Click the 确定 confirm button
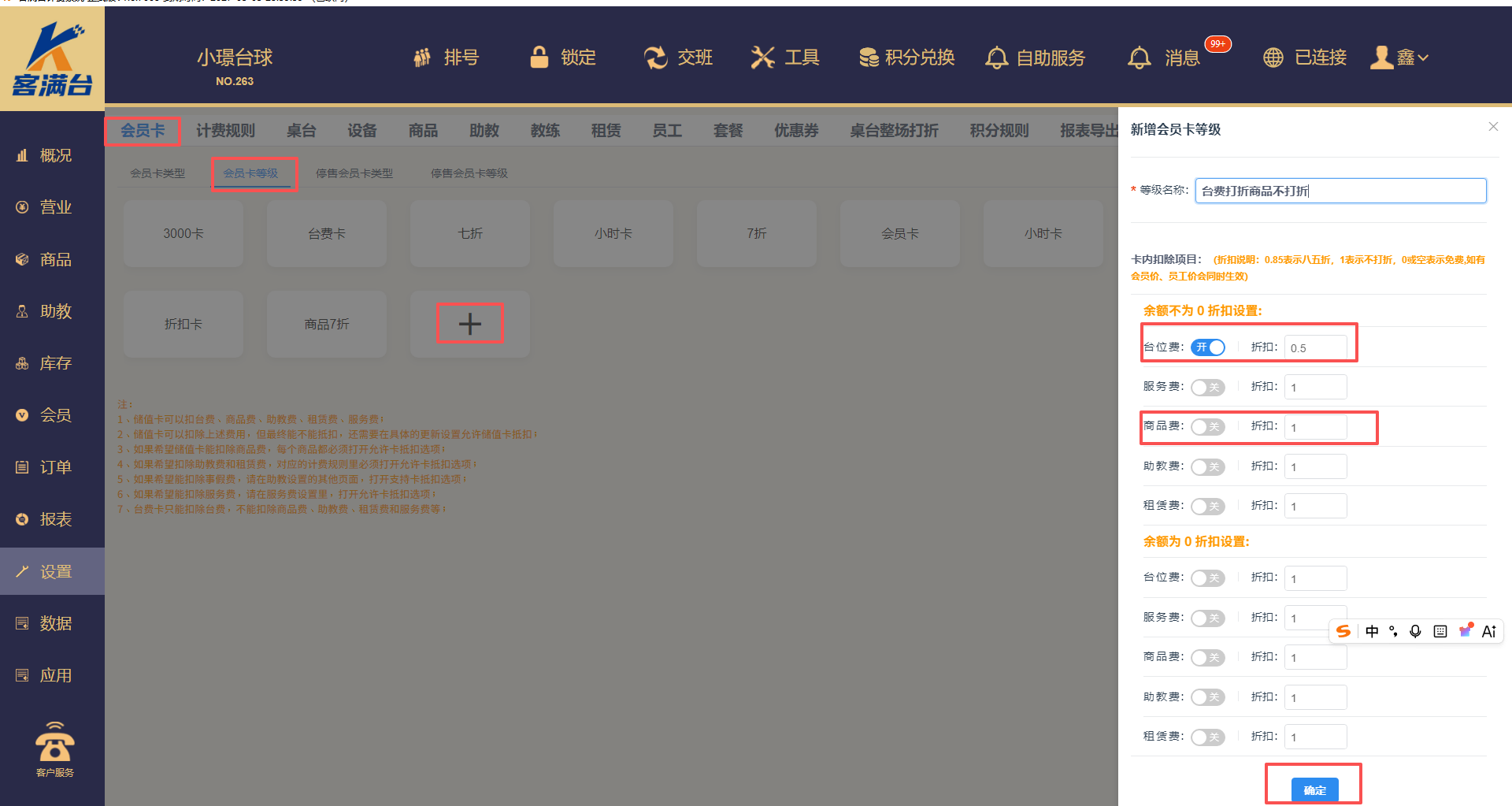Image resolution: width=1512 pixels, height=806 pixels. pyautogui.click(x=1314, y=789)
